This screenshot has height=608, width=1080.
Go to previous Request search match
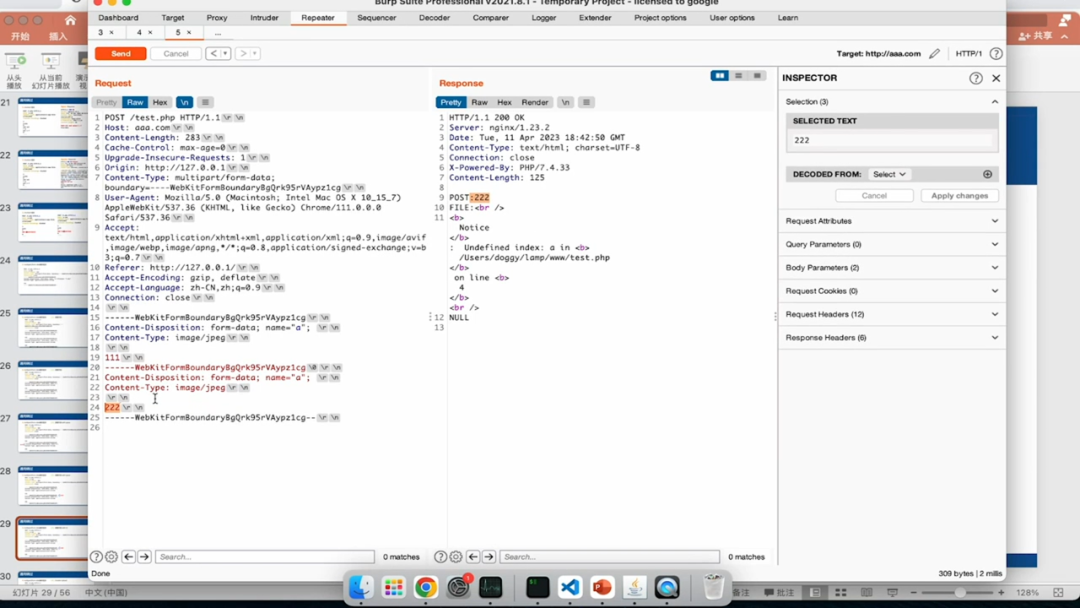coord(128,556)
